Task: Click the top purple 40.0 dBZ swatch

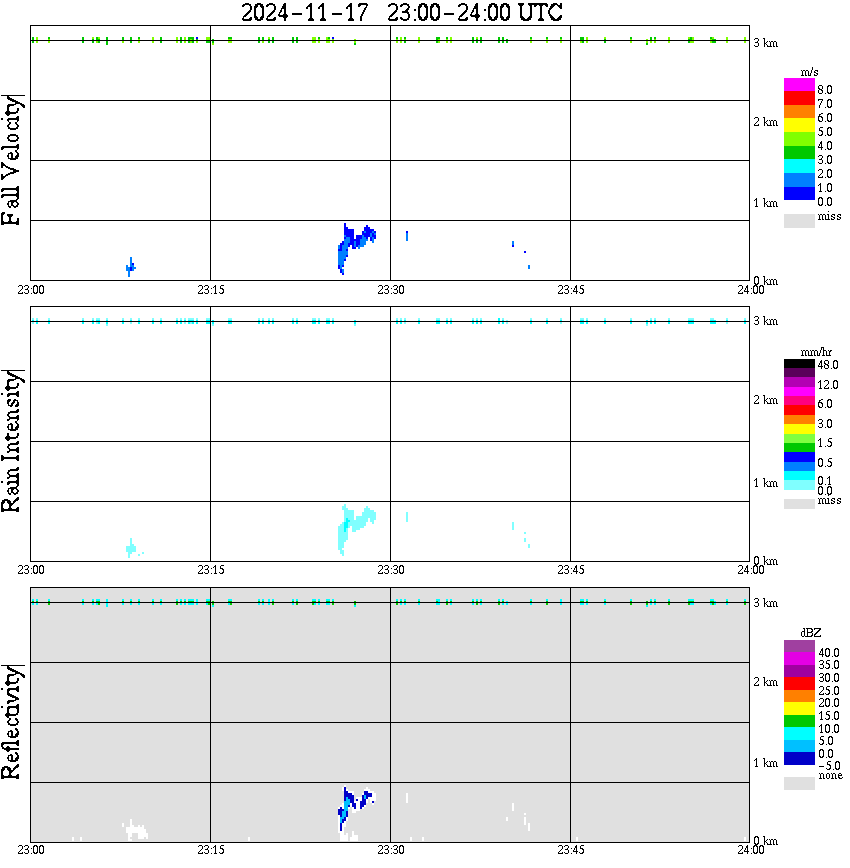Action: [x=799, y=647]
